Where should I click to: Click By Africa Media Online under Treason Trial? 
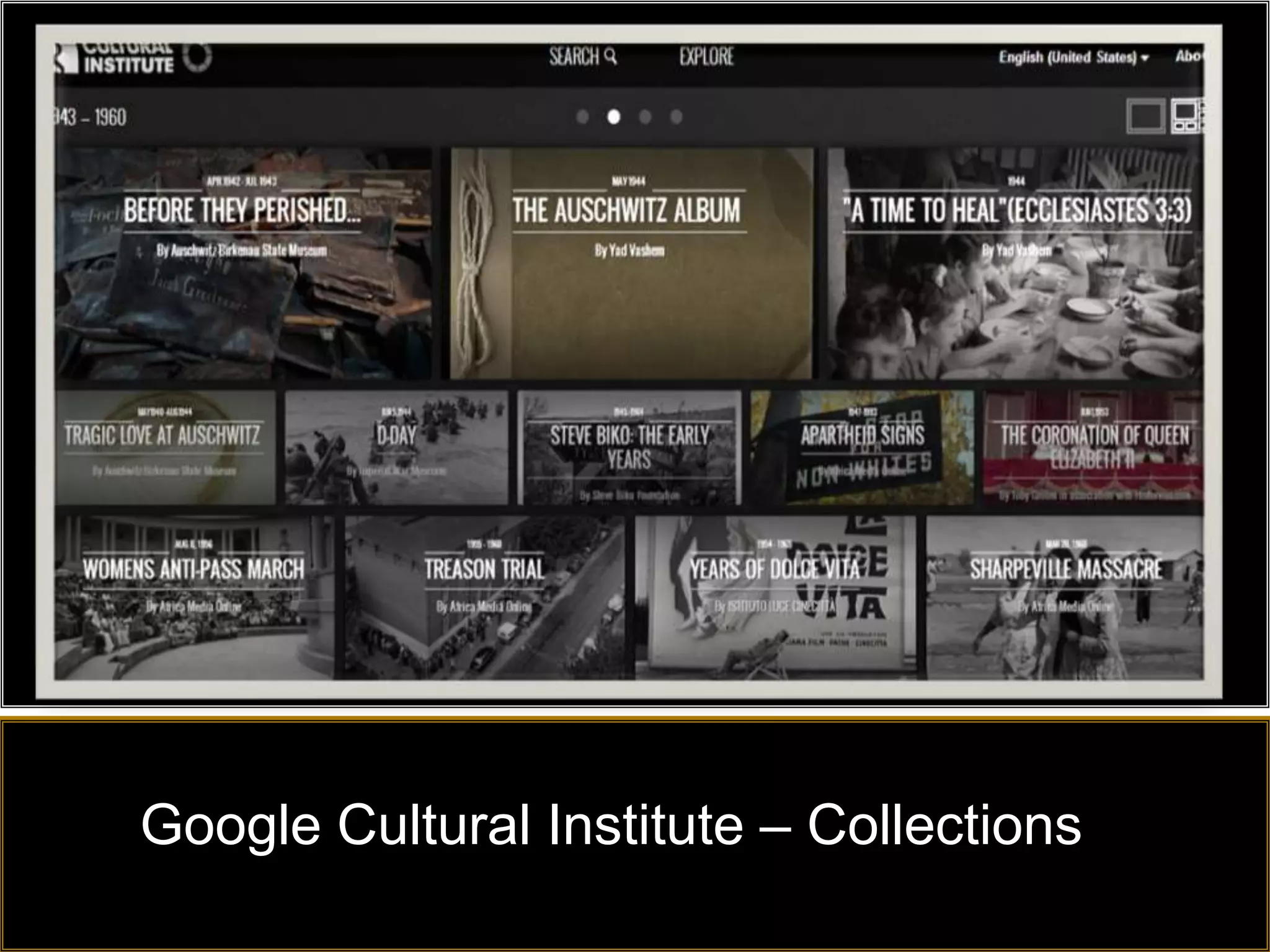[x=484, y=606]
